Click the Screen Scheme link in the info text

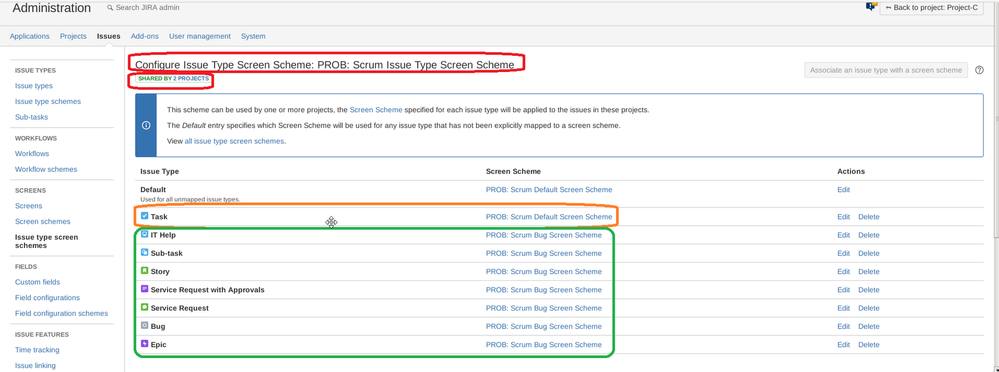click(x=376, y=110)
